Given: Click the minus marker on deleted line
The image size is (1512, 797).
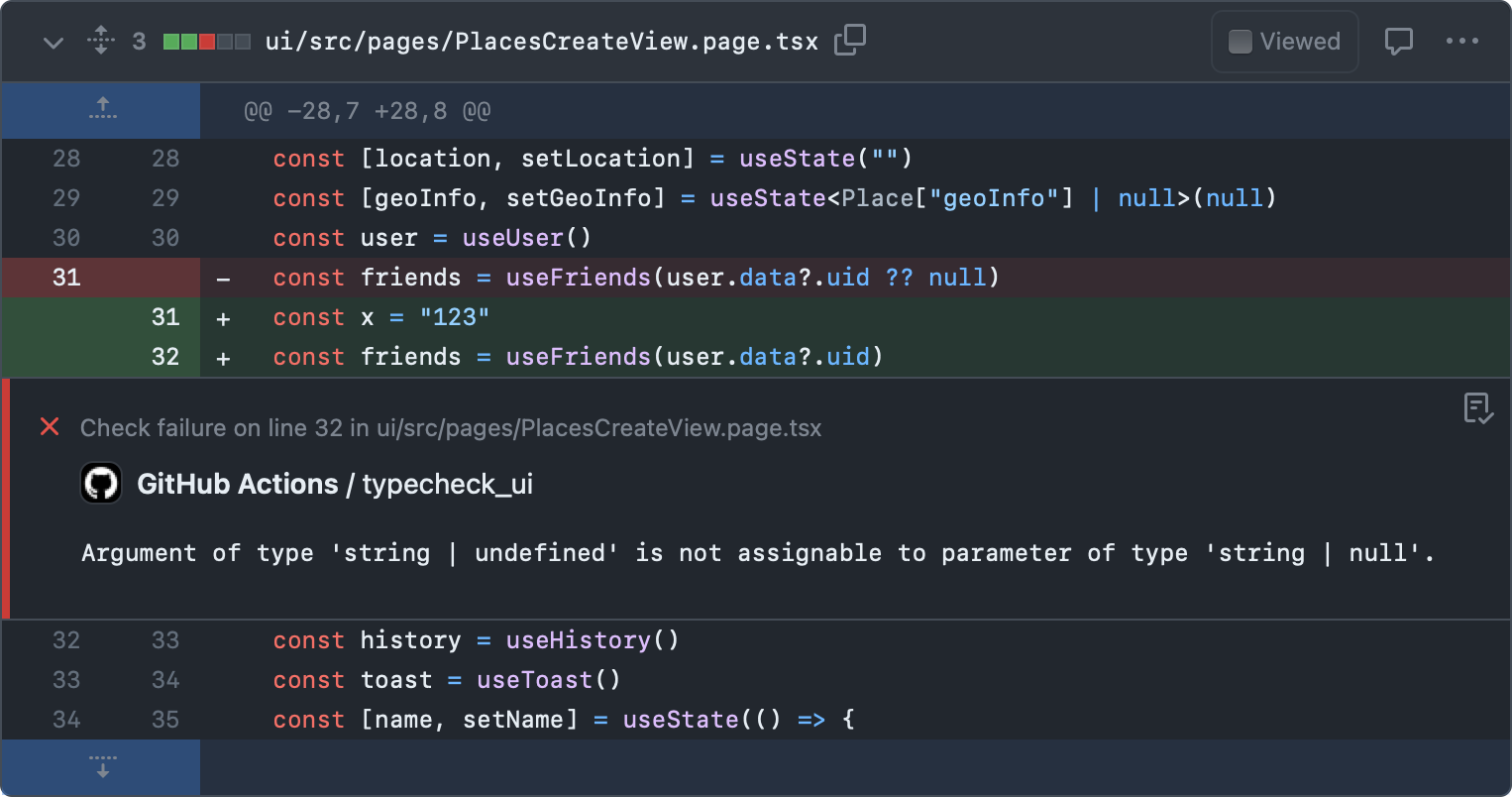Looking at the screenshot, I should click(x=223, y=279).
